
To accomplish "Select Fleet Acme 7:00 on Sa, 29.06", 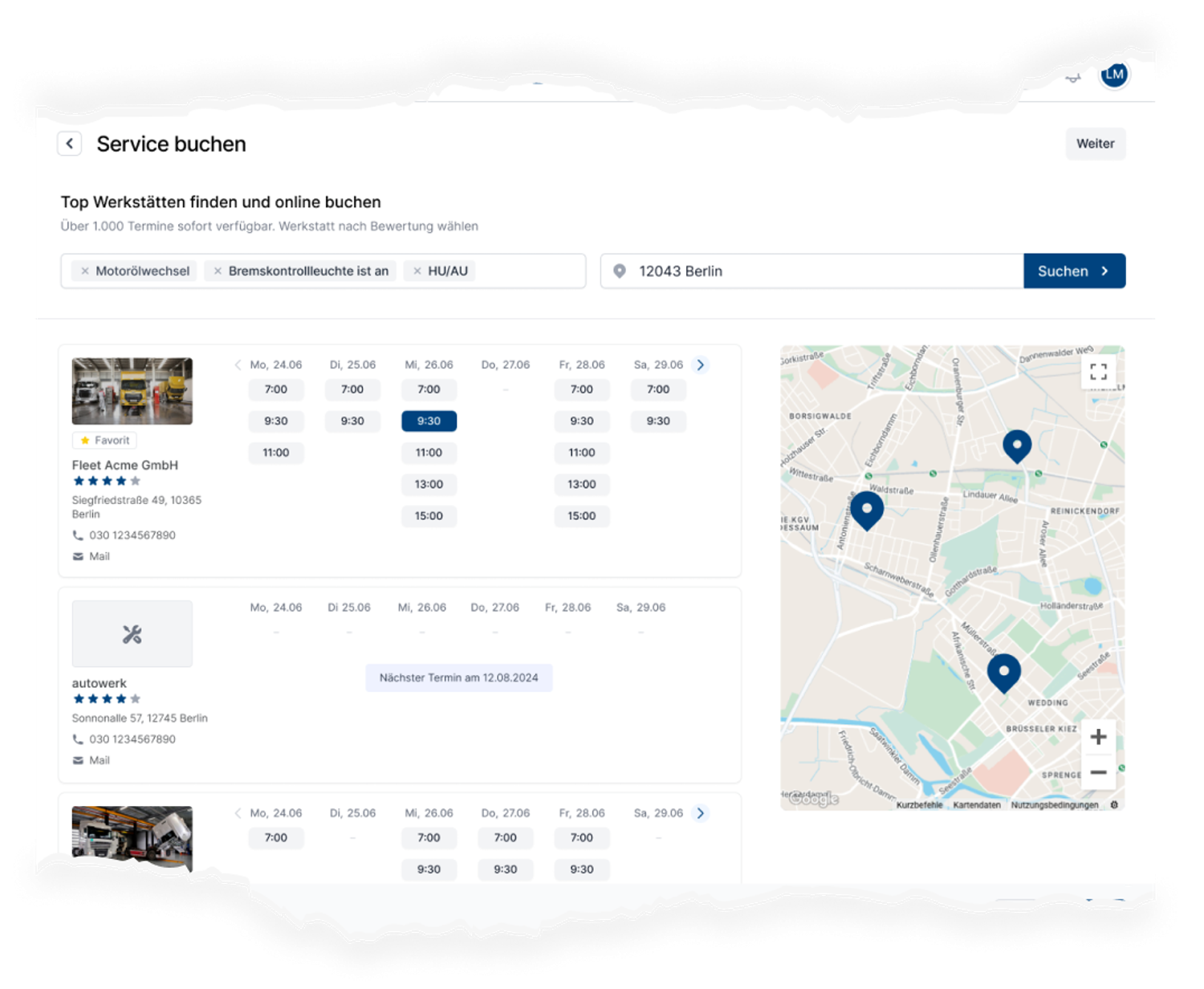I will pyautogui.click(x=658, y=389).
